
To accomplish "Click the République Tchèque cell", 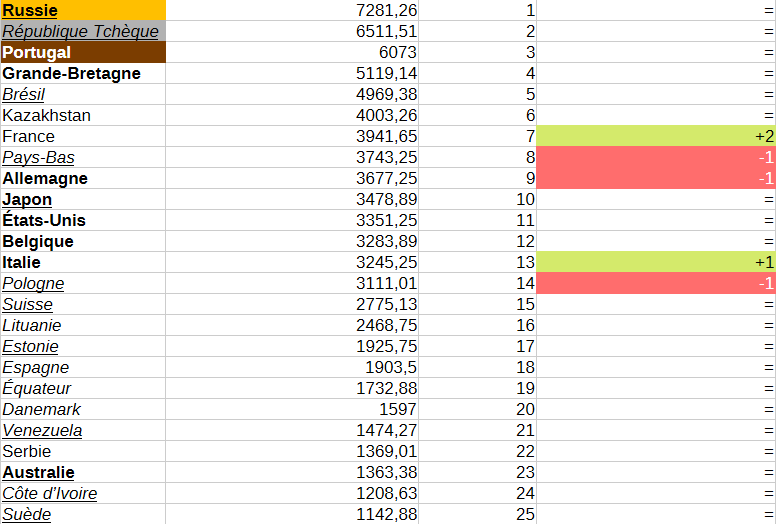I will pos(83,31).
